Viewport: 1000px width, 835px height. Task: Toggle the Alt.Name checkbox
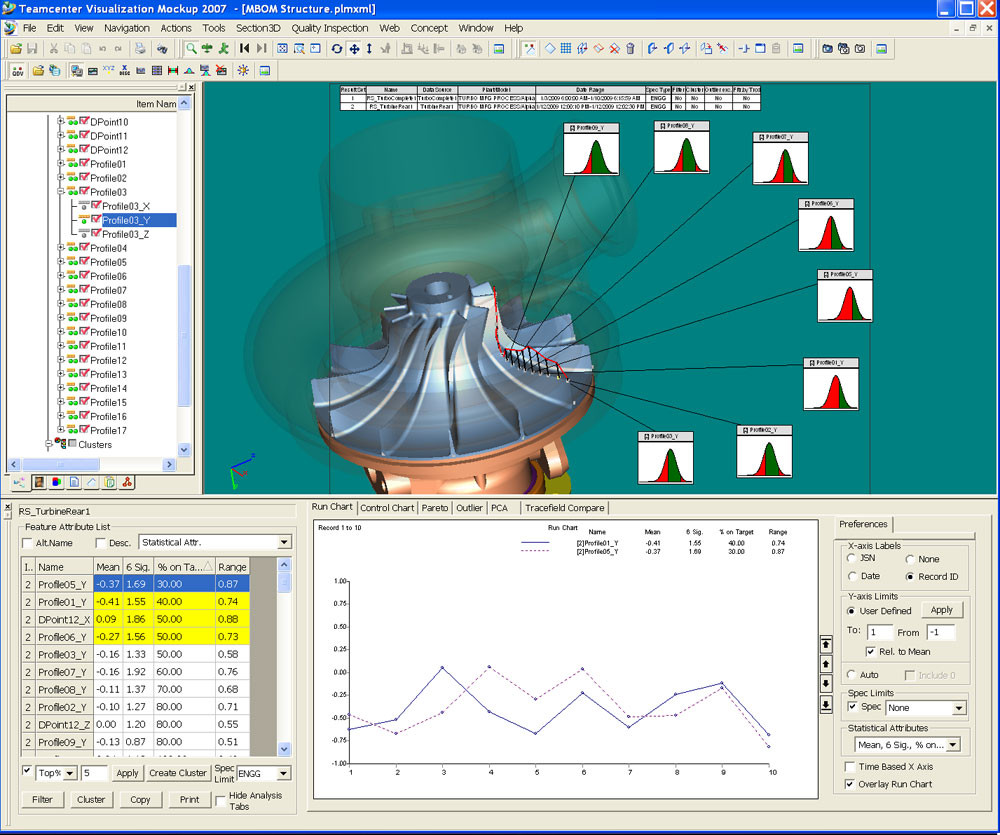pos(27,543)
